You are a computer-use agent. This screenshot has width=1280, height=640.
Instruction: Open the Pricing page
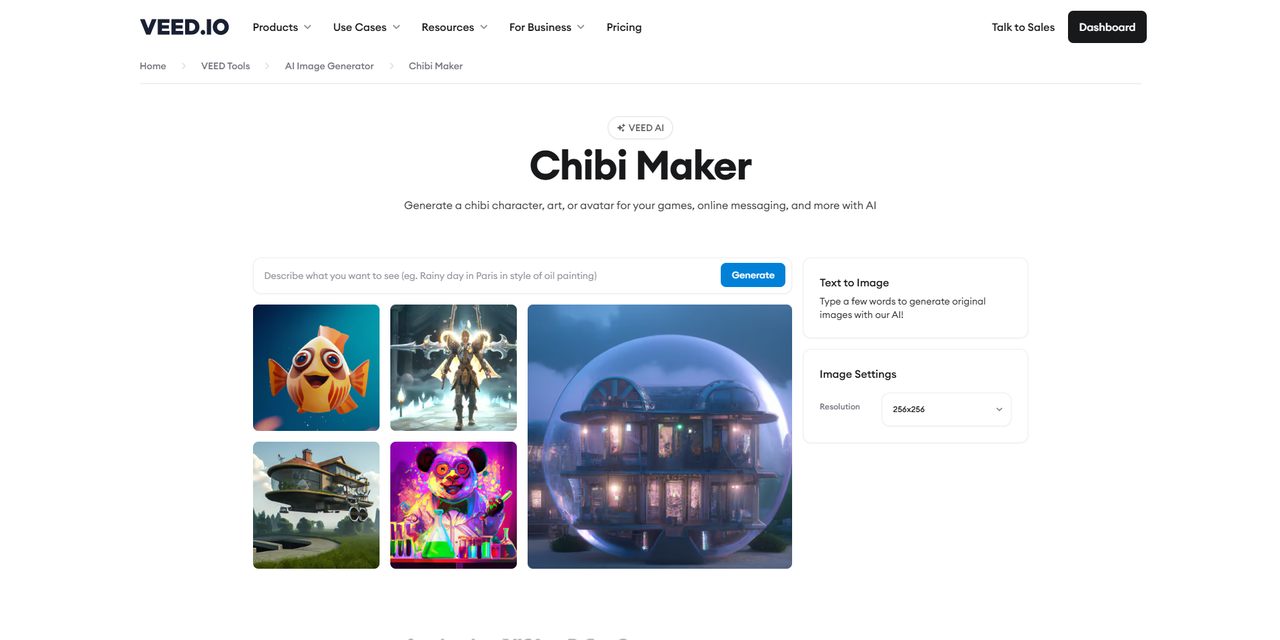click(x=624, y=27)
